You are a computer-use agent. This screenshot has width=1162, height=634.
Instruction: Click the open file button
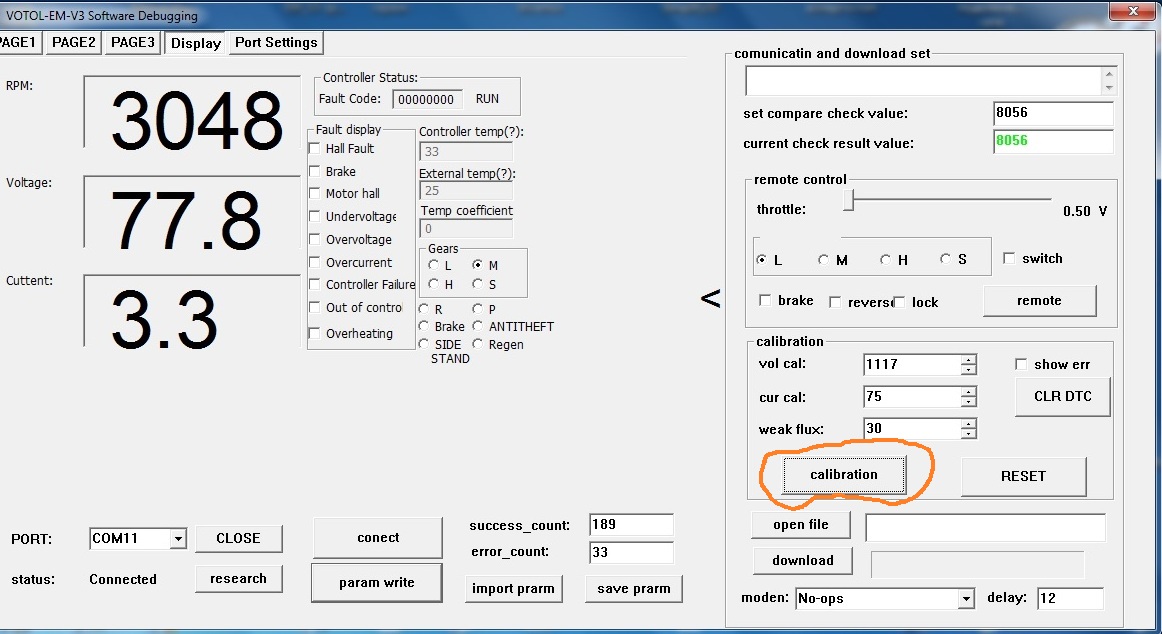click(802, 525)
